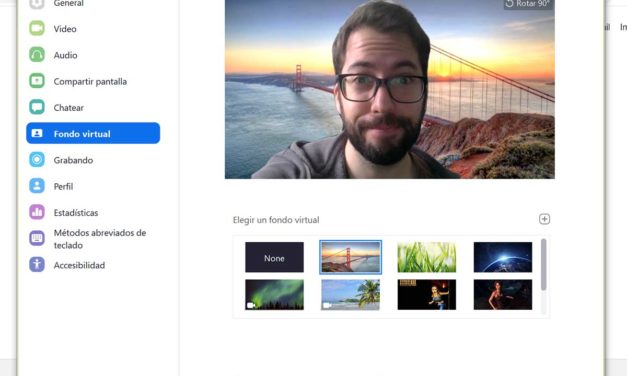The image size is (627, 376).
Task: Select the Fondo virtual tab
Action: click(93, 133)
